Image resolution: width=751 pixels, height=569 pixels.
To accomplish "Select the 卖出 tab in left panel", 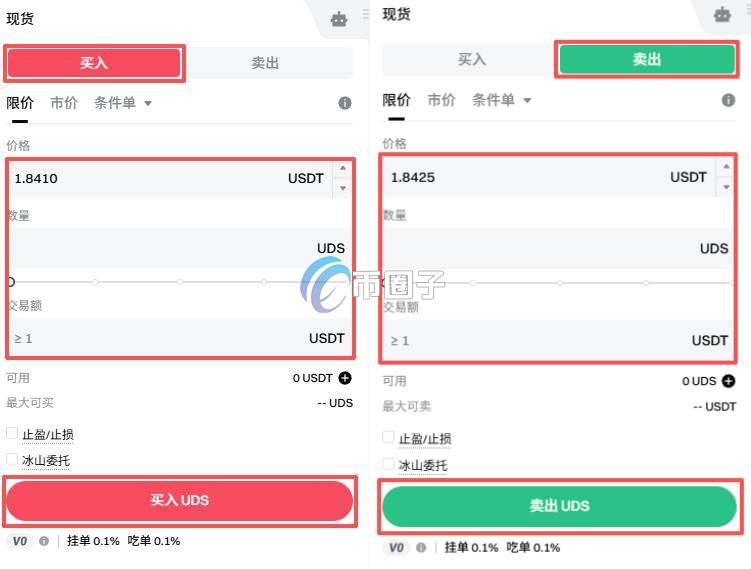I will coord(265,63).
